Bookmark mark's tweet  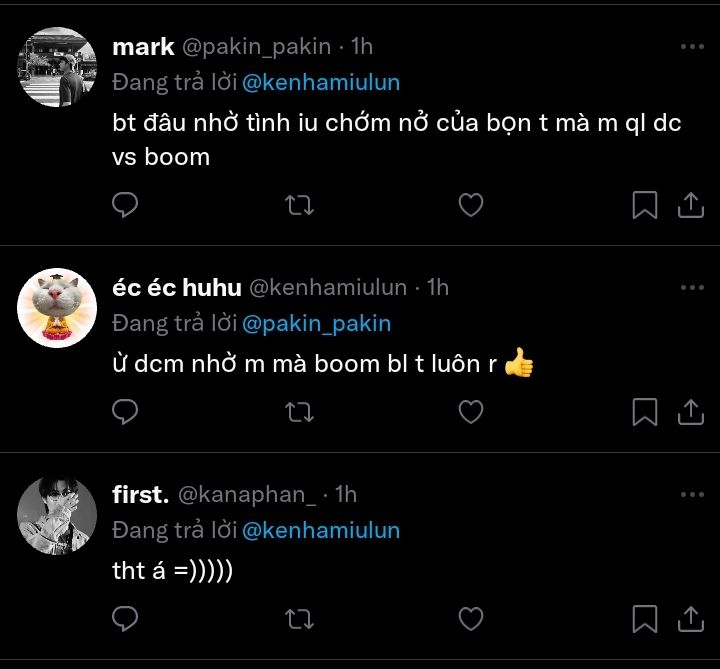pos(645,205)
